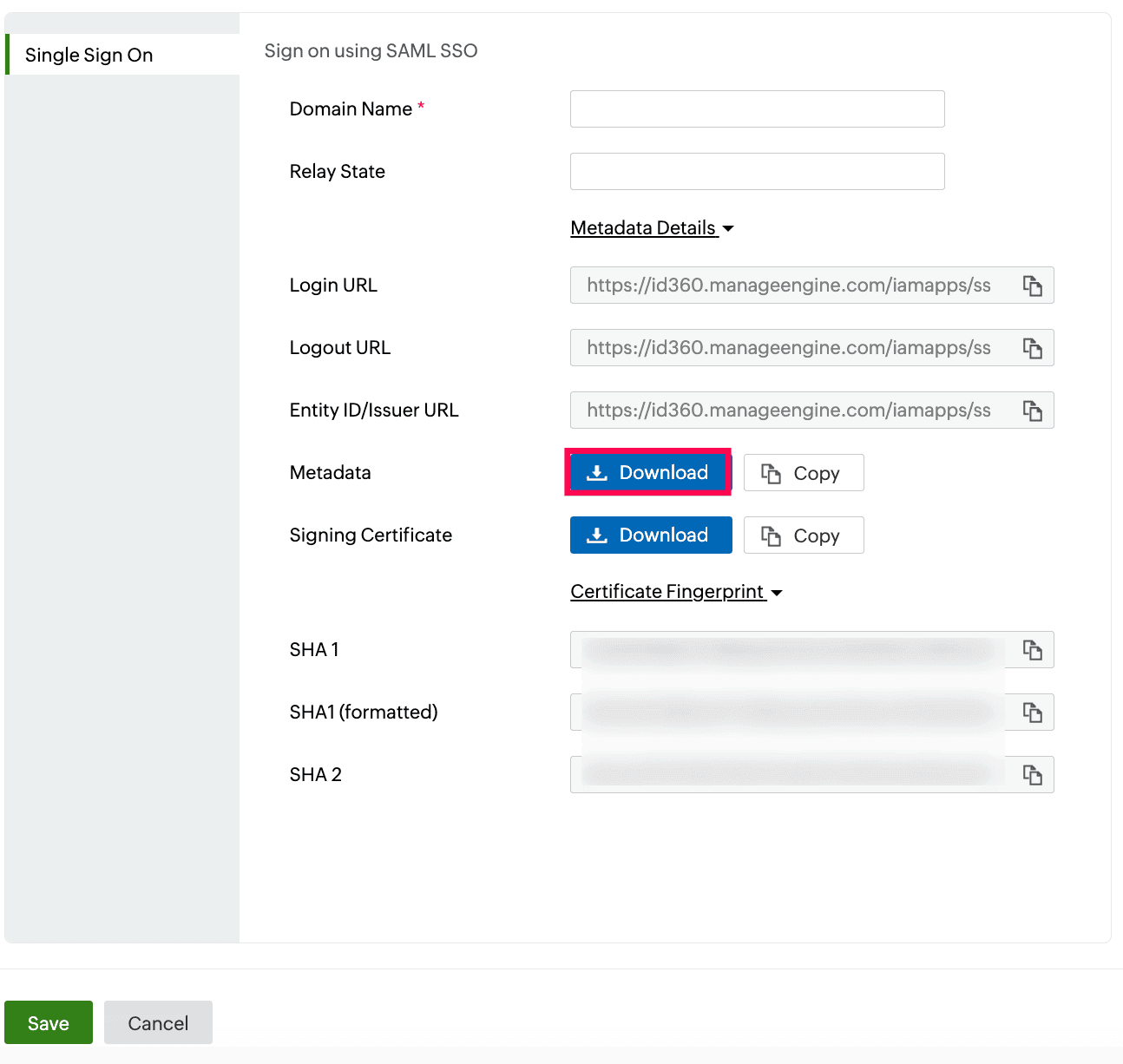Download the Signing Certificate
The image size is (1123, 1064).
[651, 535]
